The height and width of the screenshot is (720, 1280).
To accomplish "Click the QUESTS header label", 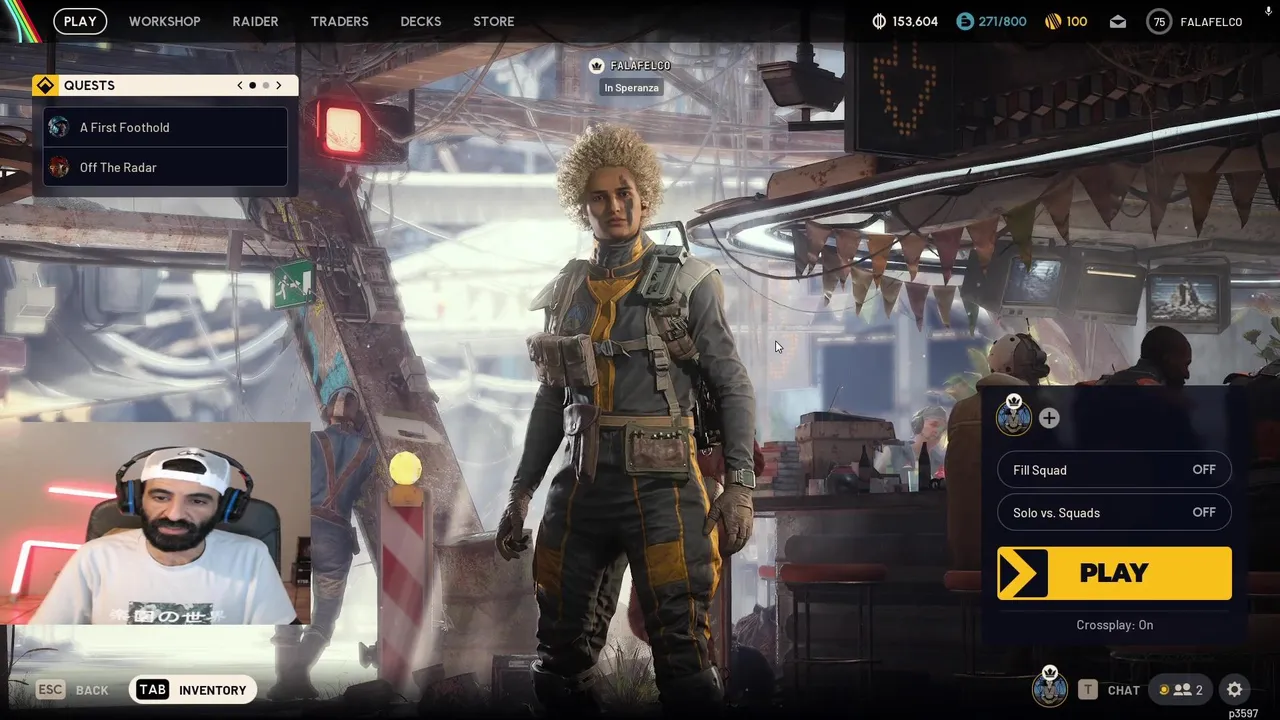I will point(89,86).
